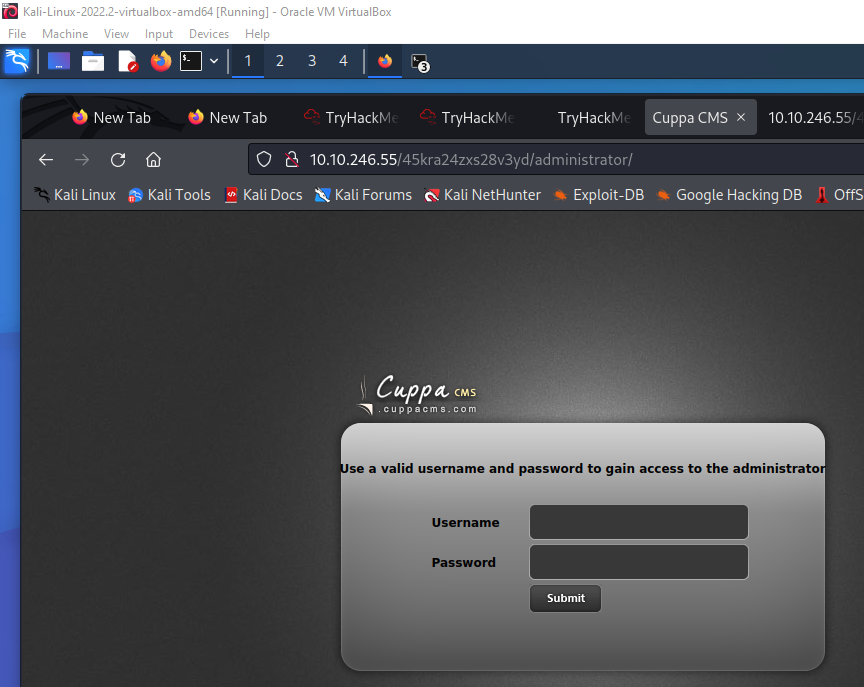
Task: Switch to the second New Tab
Action: 228,117
